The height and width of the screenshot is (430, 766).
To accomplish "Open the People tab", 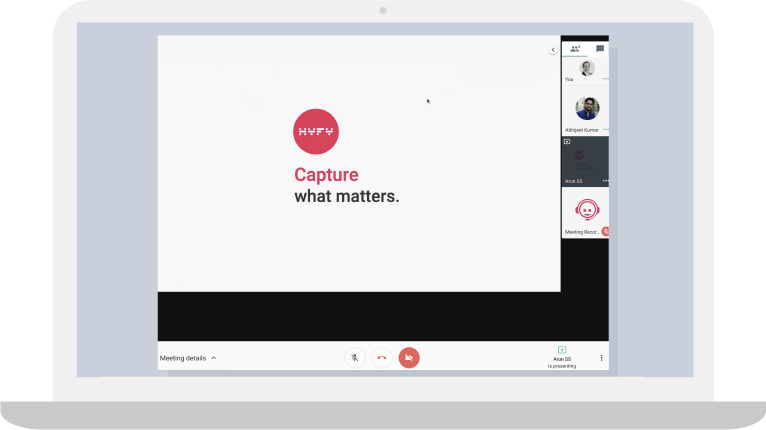I will (575, 48).
